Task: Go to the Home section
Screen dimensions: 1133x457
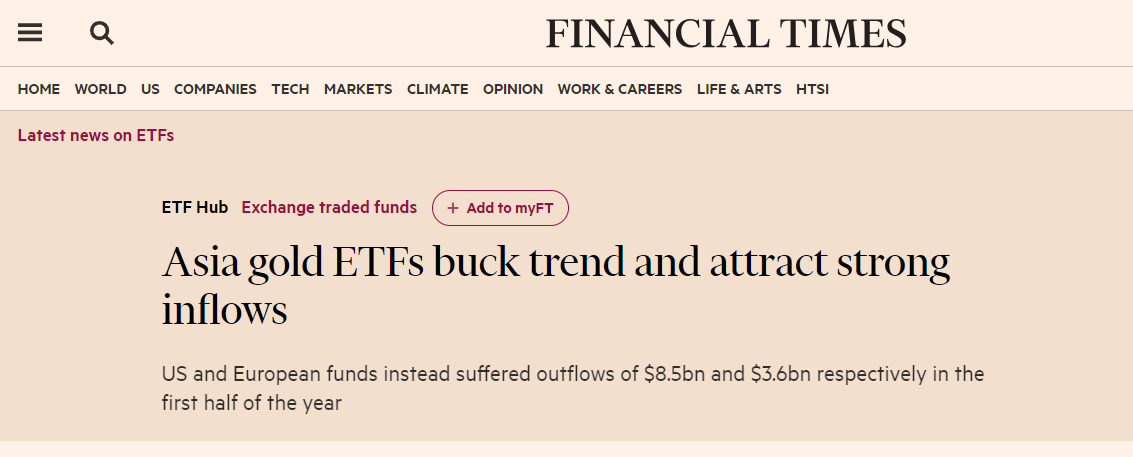Action: [x=39, y=89]
